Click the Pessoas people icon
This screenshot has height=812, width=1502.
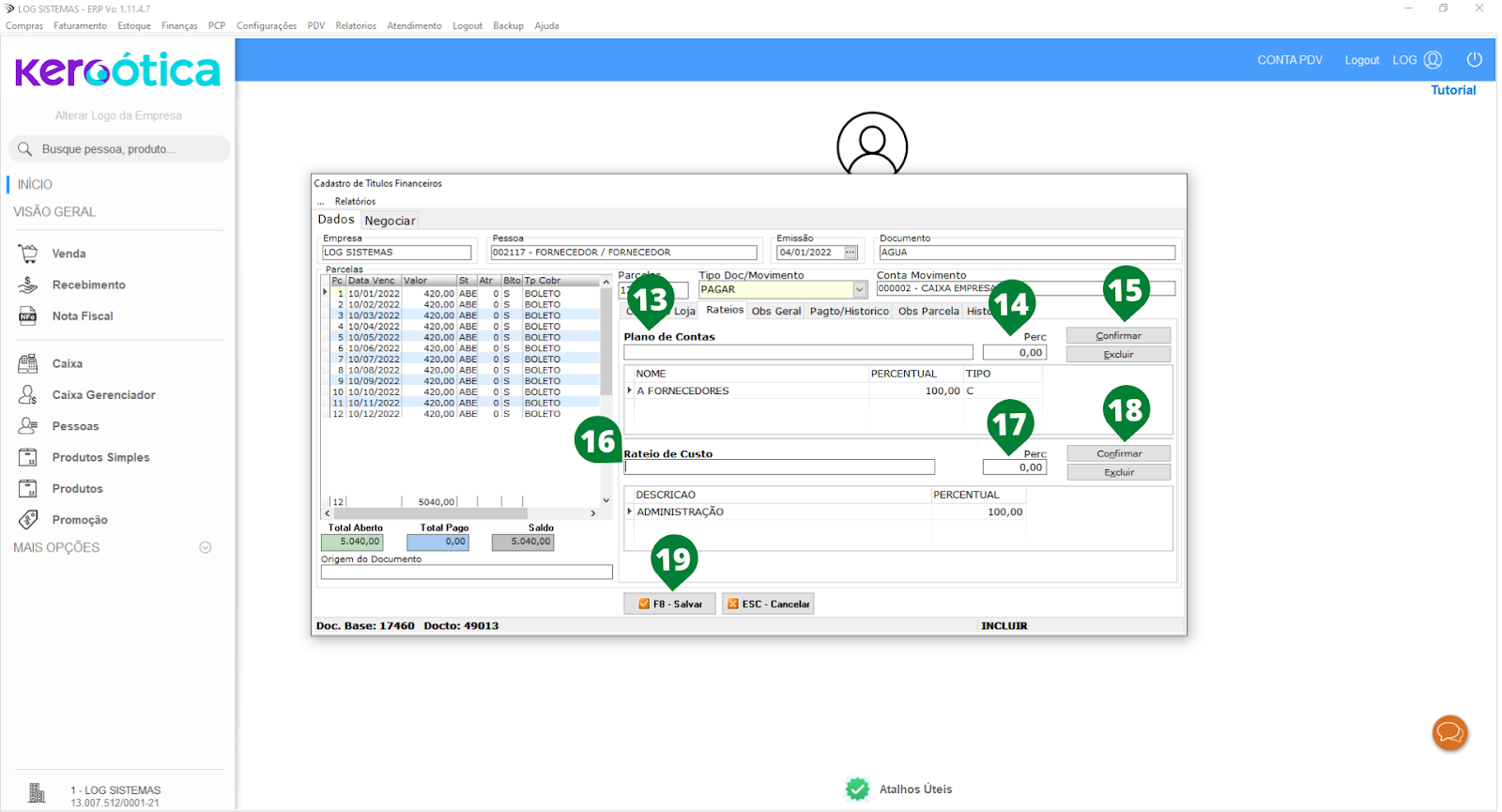28,425
